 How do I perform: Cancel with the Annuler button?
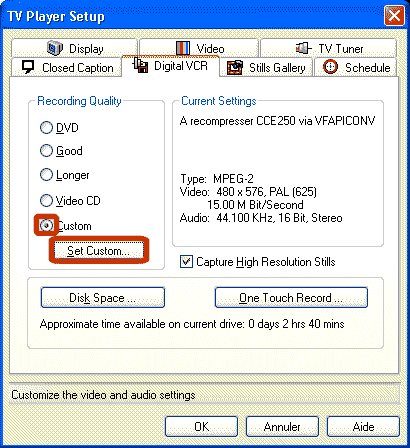click(282, 427)
